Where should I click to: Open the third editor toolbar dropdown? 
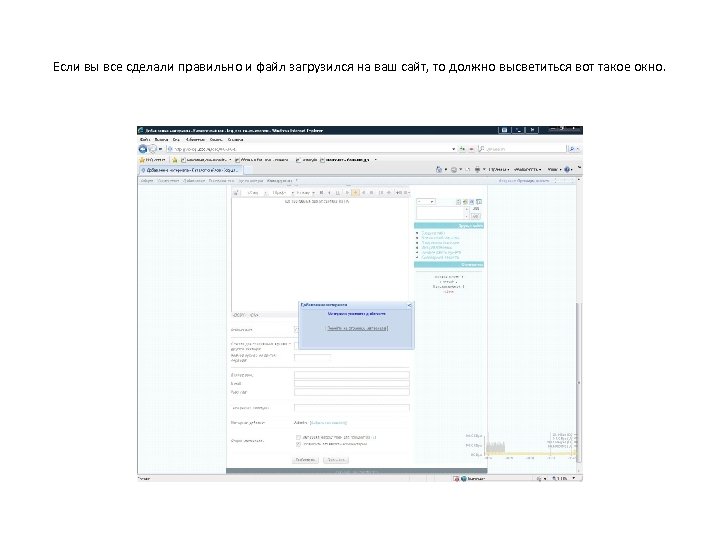point(305,192)
